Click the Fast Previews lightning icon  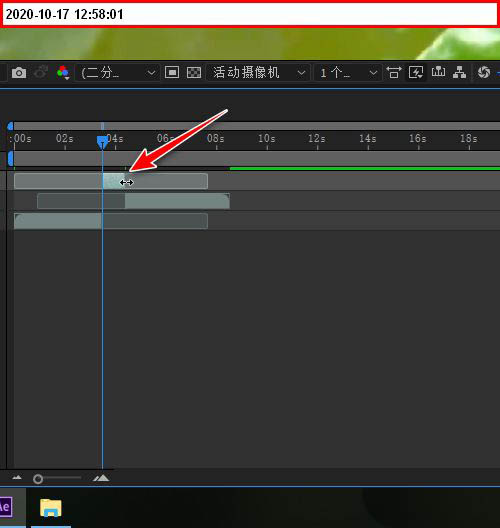pyautogui.click(x=416, y=72)
